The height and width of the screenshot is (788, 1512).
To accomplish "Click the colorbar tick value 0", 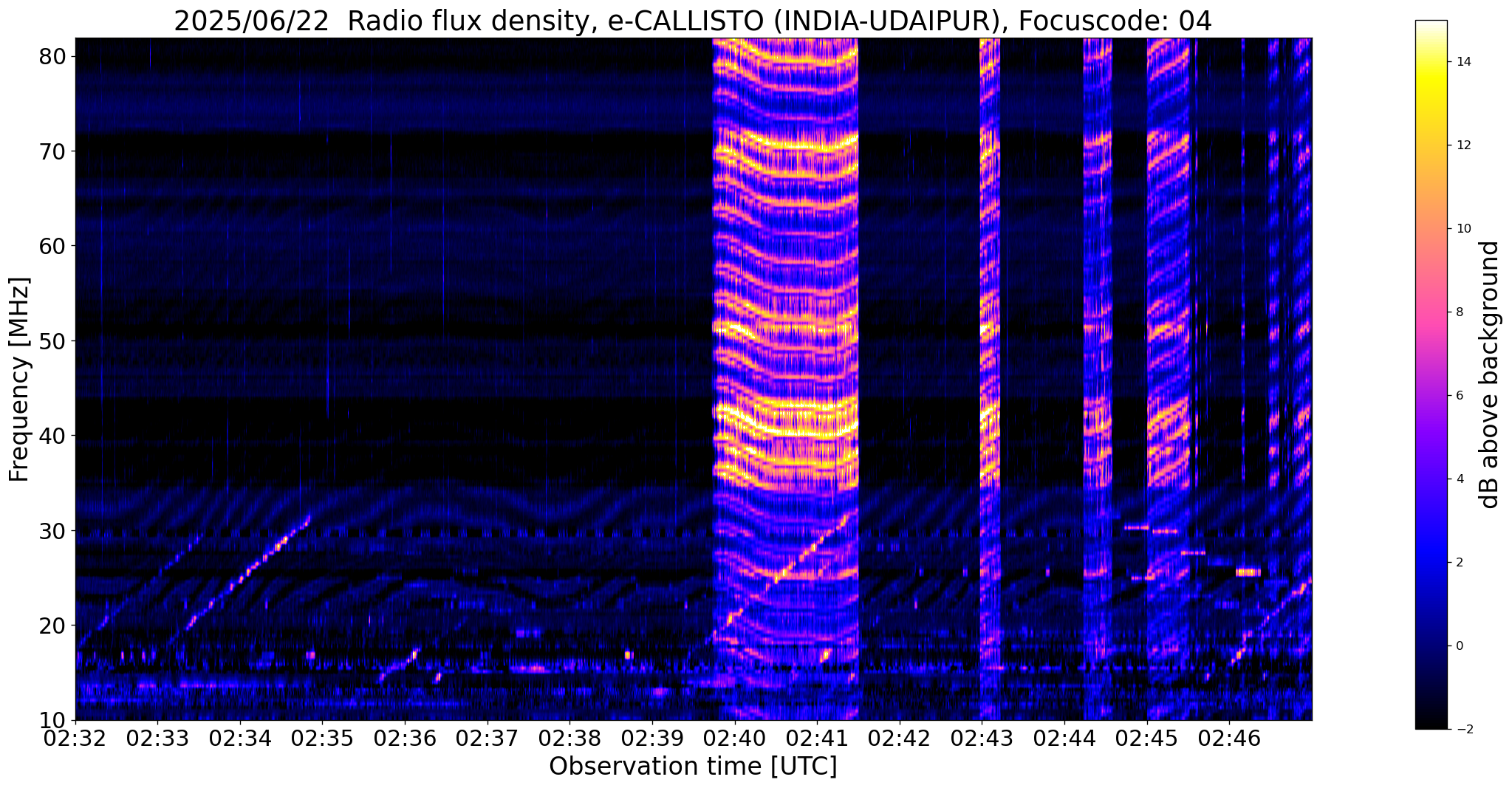I will 1458,646.
